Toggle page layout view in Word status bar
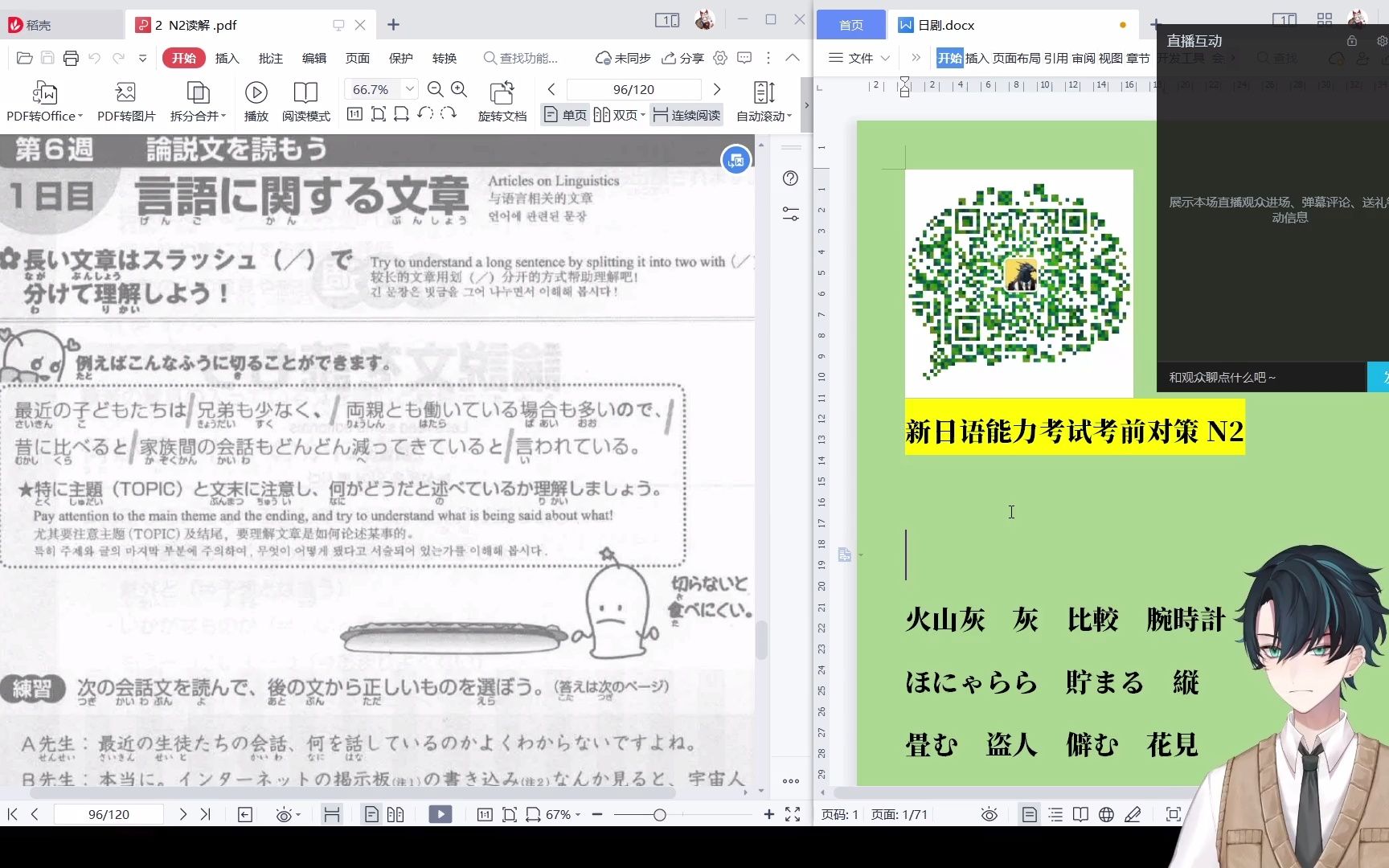1389x868 pixels. (1029, 814)
